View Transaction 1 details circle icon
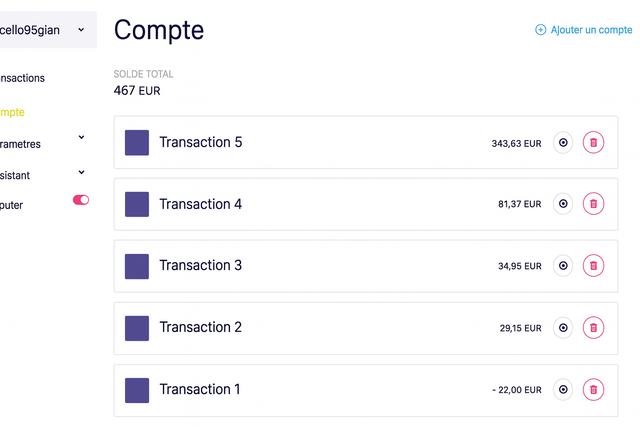640x427 pixels. pos(563,390)
